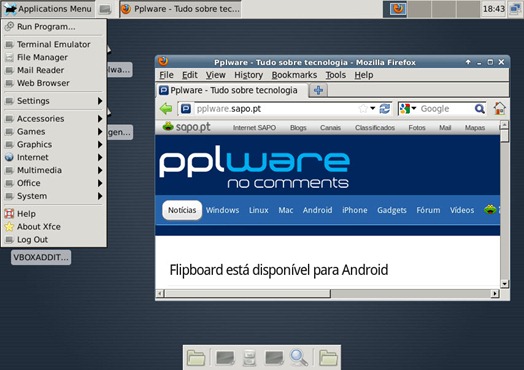
Task: Choose Log Out from menu
Action: [54, 240]
